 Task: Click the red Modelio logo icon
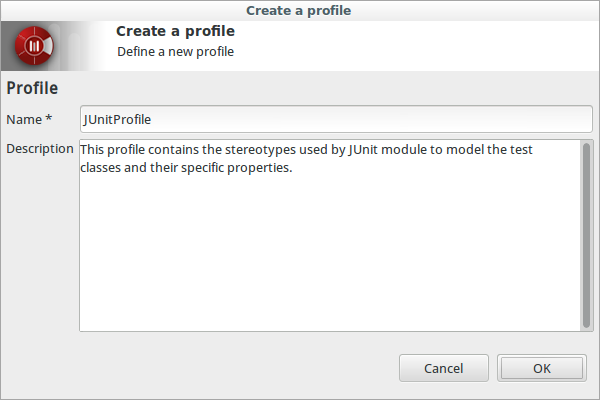[x=34, y=46]
